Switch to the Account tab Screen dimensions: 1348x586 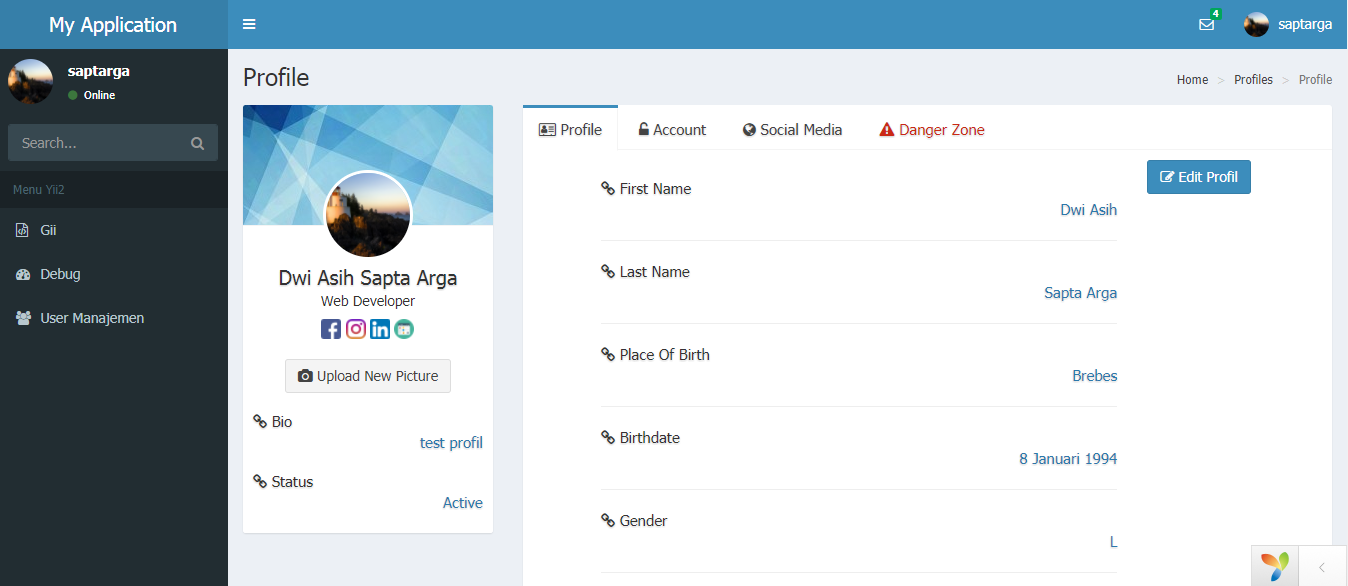pyautogui.click(x=672, y=129)
